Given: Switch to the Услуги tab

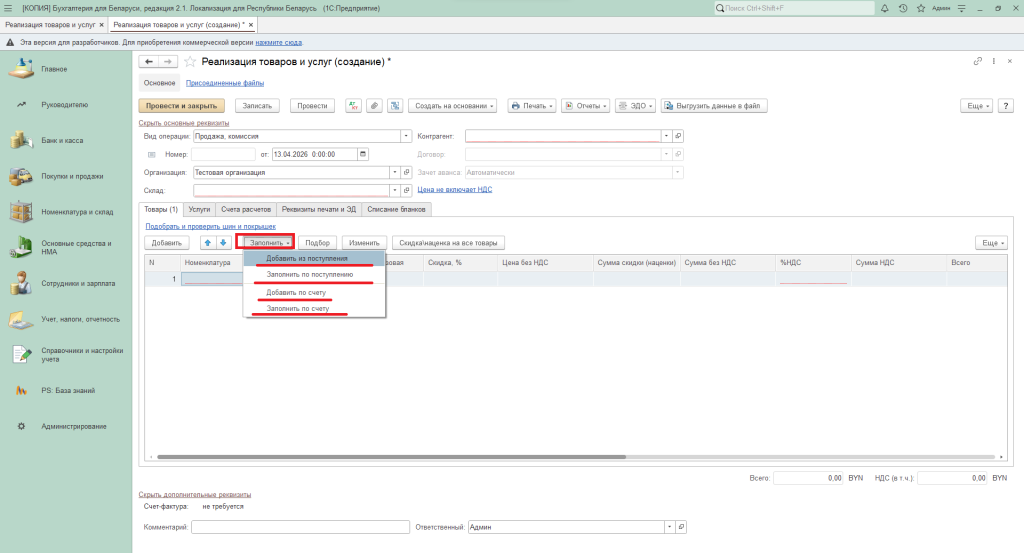Looking at the screenshot, I should tap(199, 209).
